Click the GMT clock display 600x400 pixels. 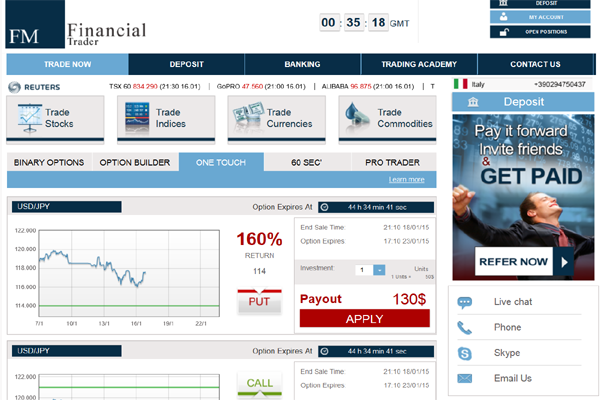point(364,23)
